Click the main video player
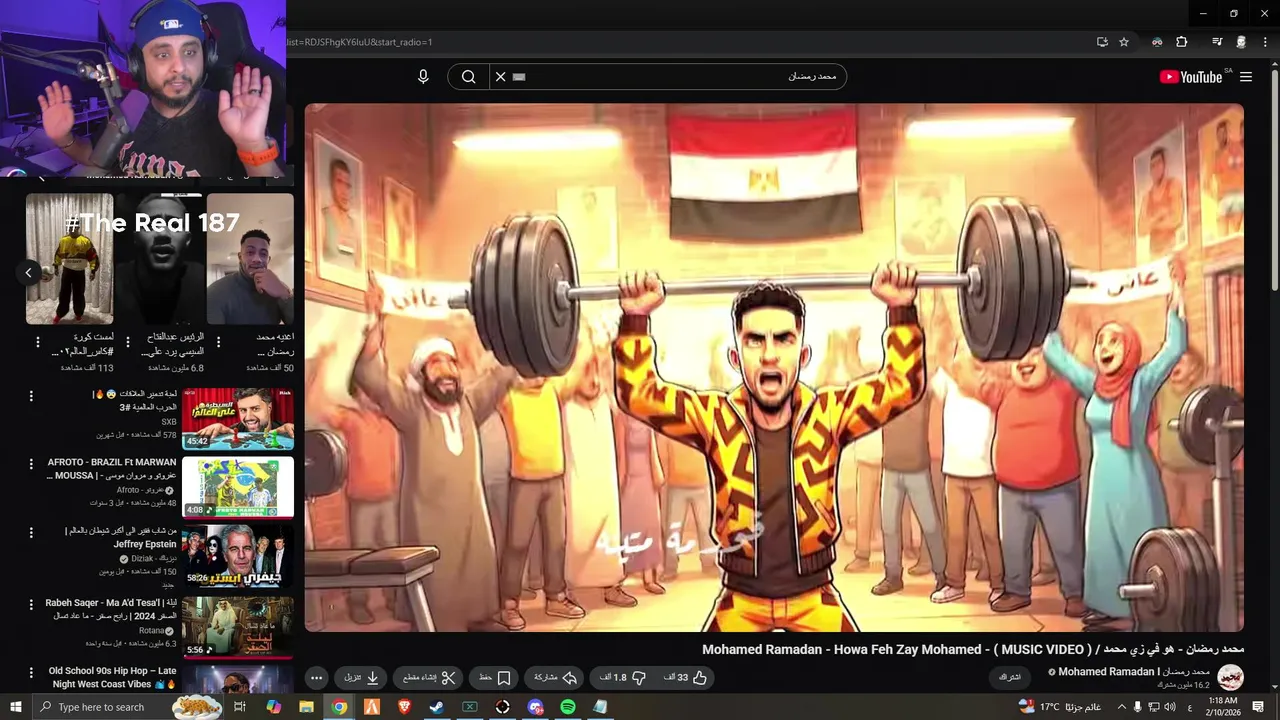The width and height of the screenshot is (1280, 720). 774,367
